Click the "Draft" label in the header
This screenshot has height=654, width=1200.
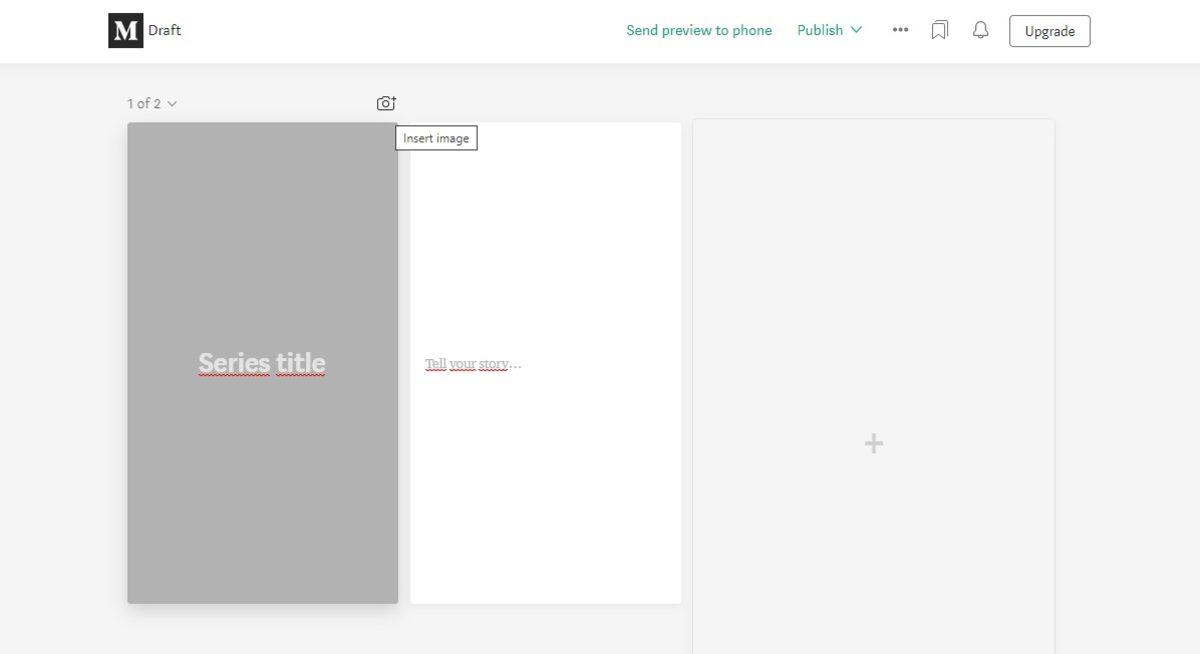165,30
